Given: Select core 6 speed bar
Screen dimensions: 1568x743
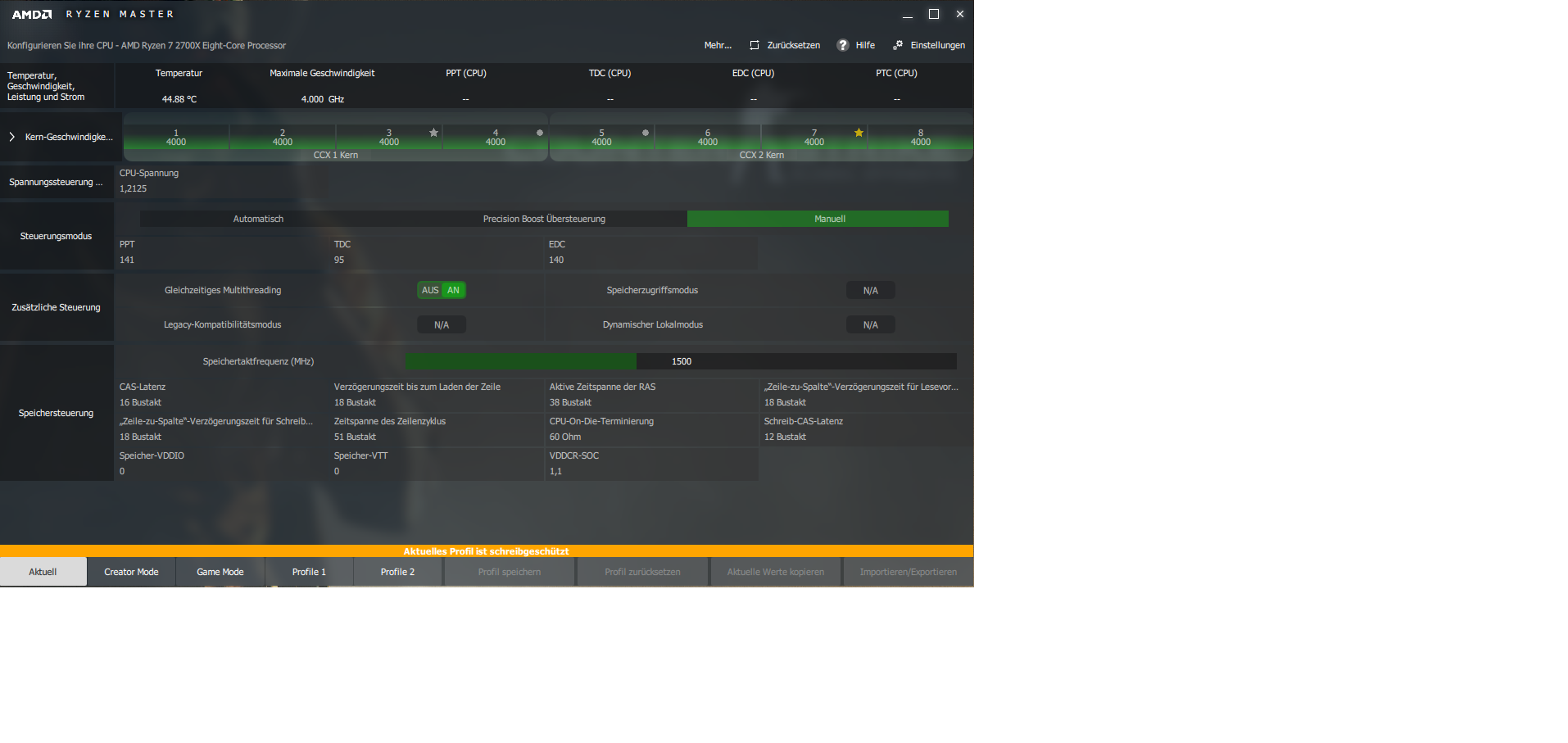Looking at the screenshot, I should [708, 138].
